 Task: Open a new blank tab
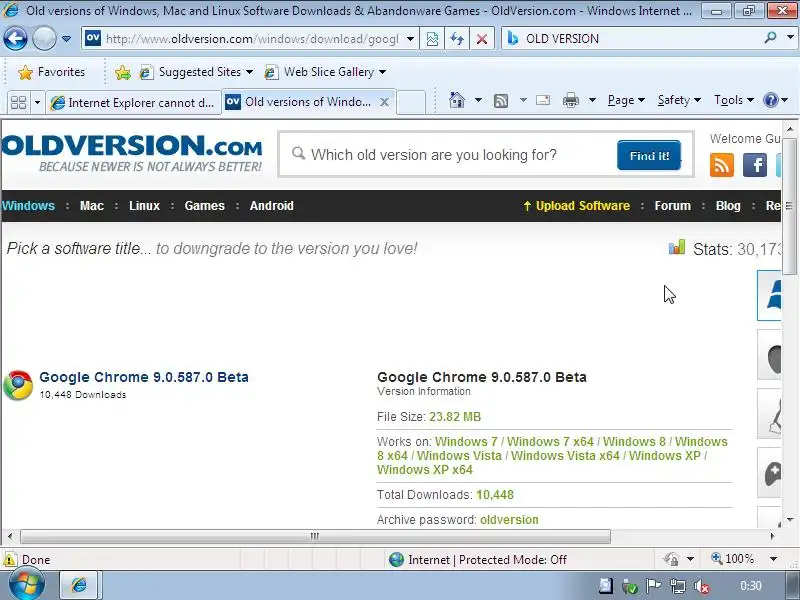click(411, 102)
